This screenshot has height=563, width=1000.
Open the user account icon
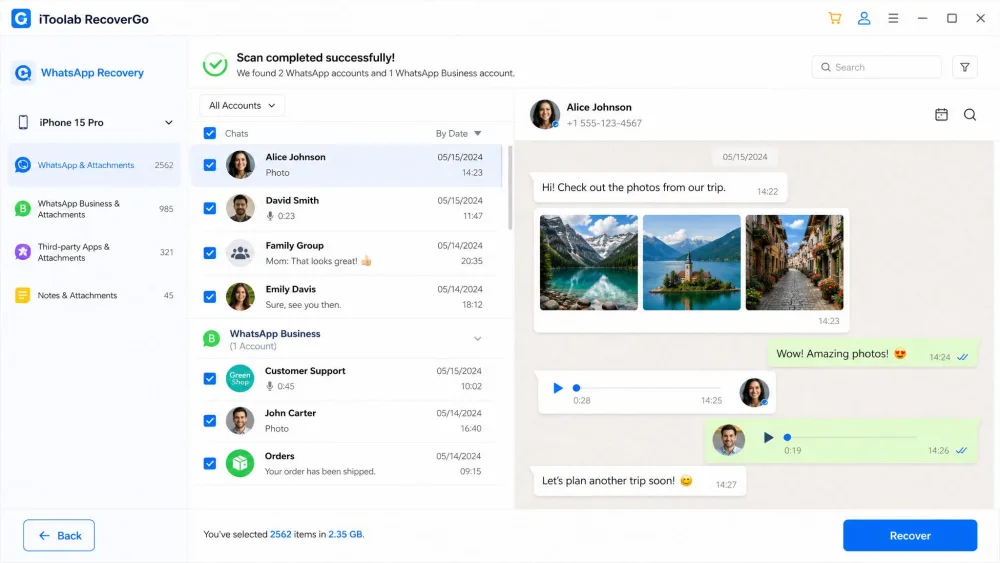[x=864, y=18]
